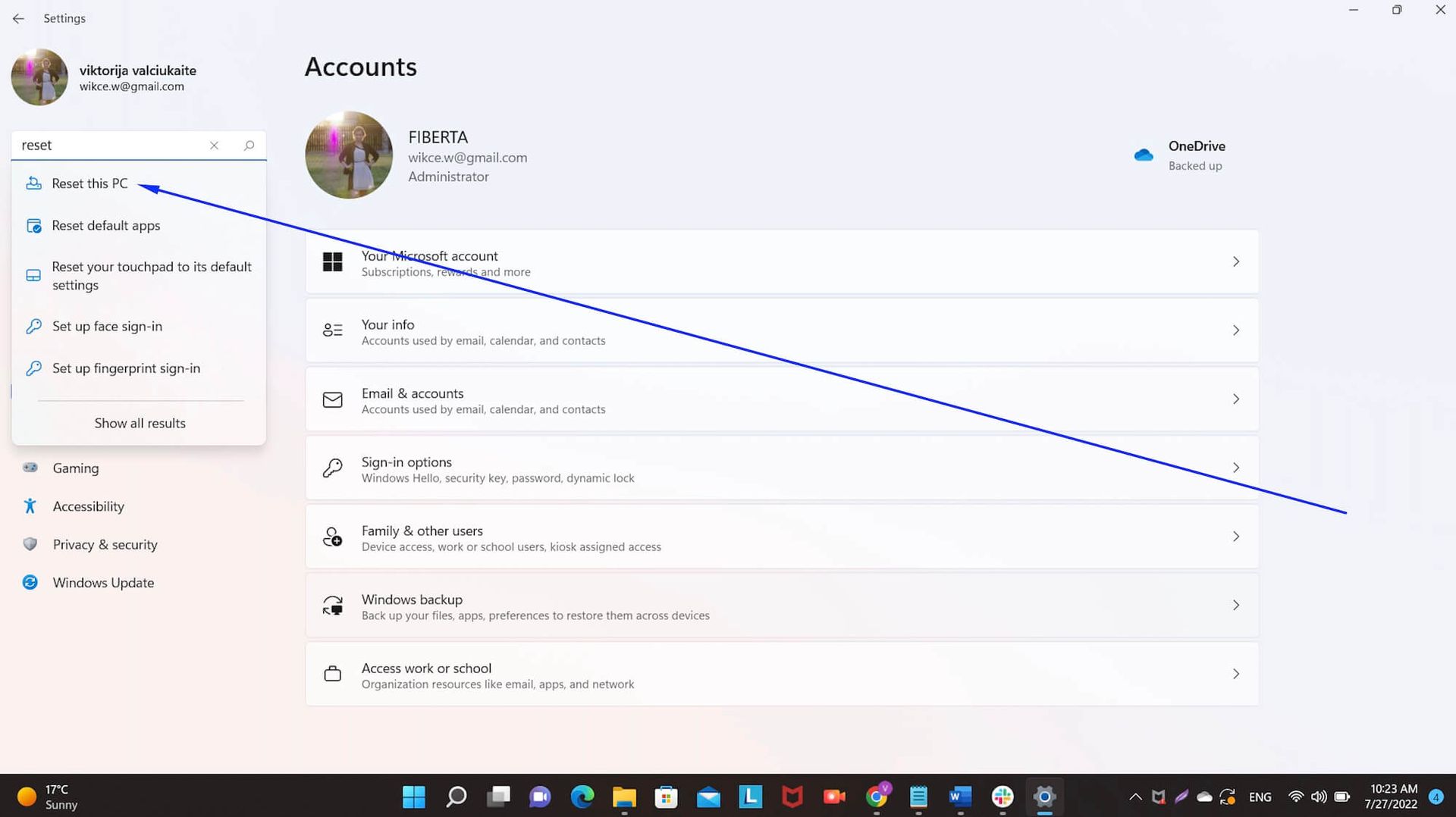Click the briefcase icon for work or school

click(333, 674)
